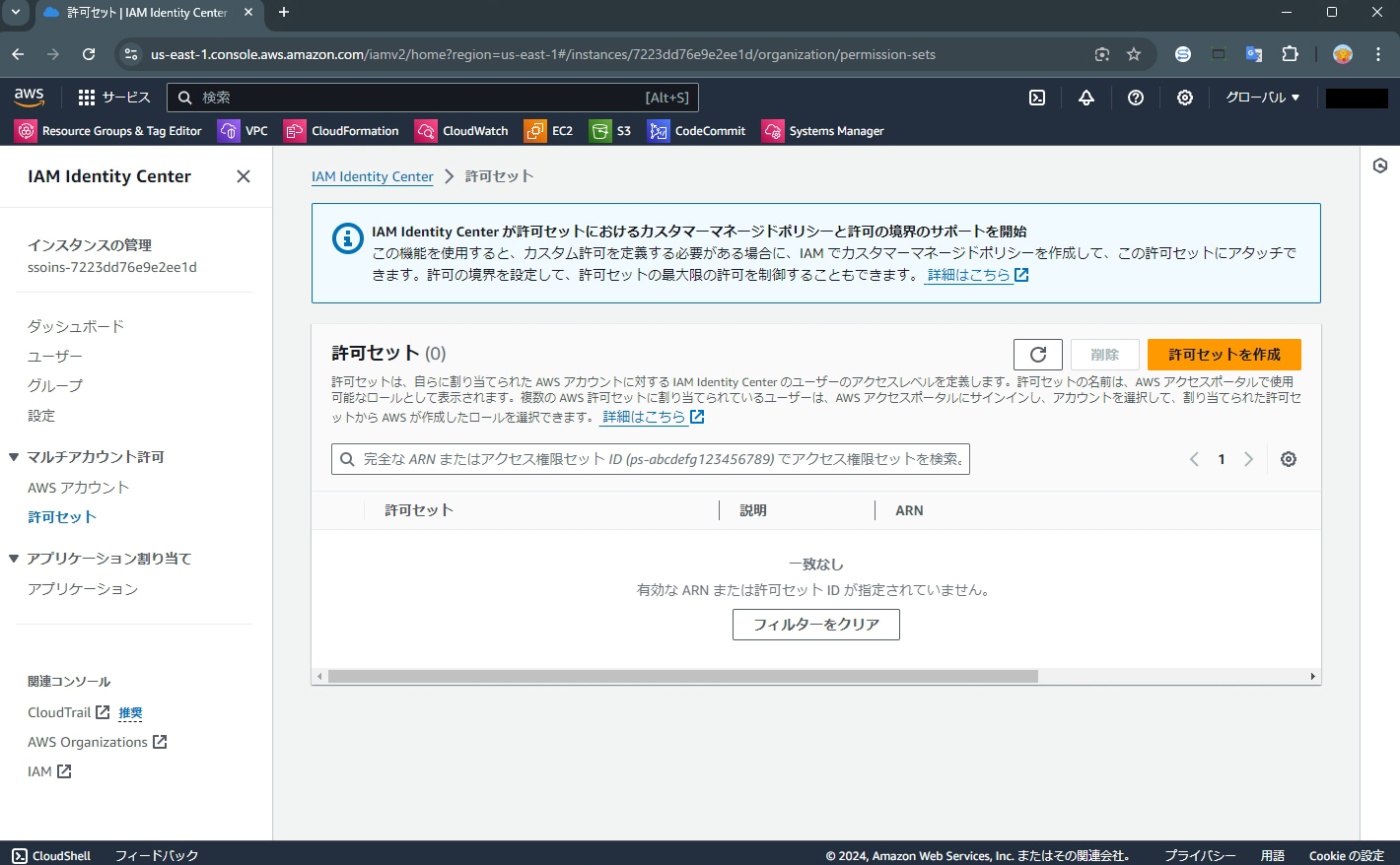Open 設定 in the side menu
This screenshot has width=1400, height=865.
(x=41, y=415)
